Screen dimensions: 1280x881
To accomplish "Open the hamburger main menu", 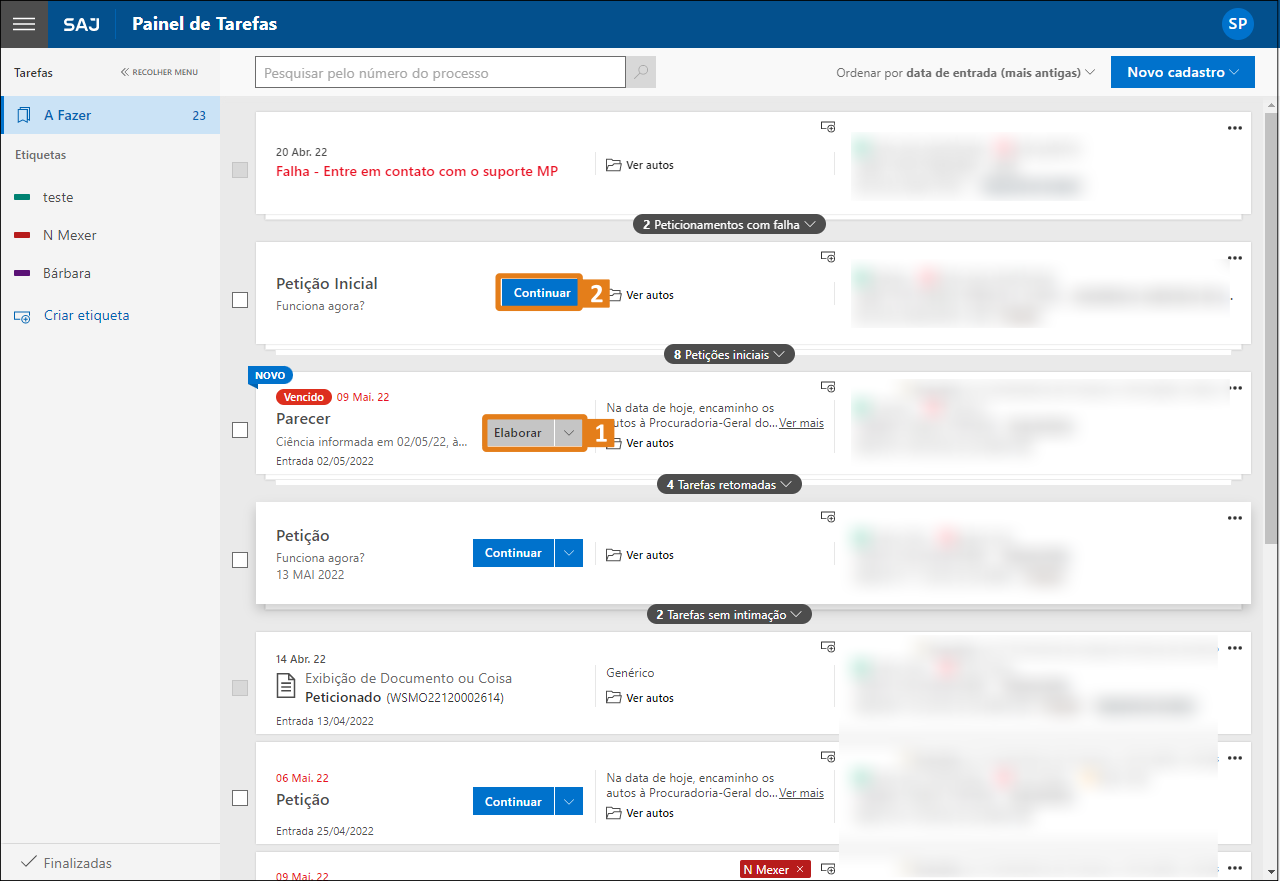I will (23, 24).
